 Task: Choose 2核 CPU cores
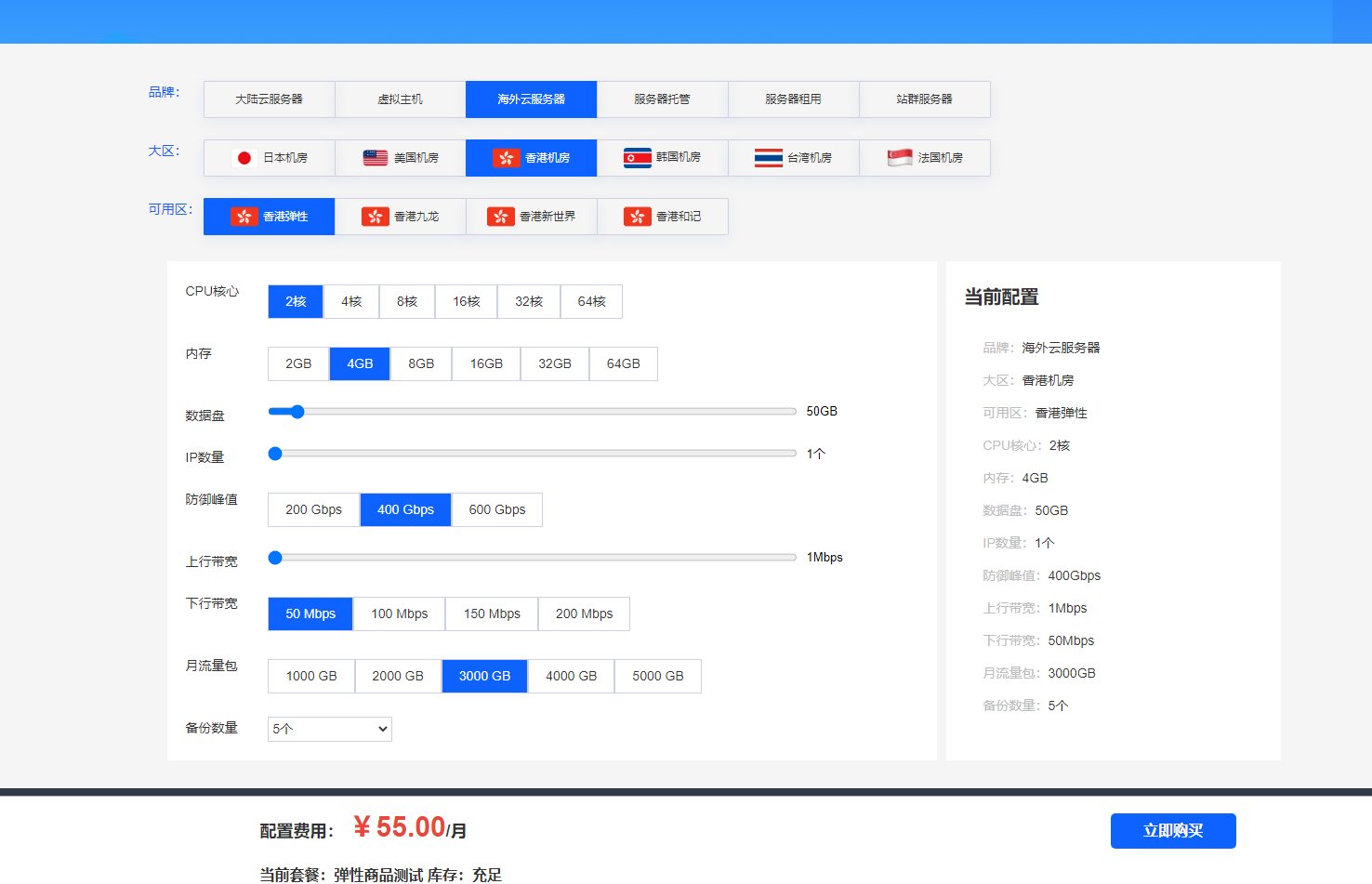[x=296, y=302]
